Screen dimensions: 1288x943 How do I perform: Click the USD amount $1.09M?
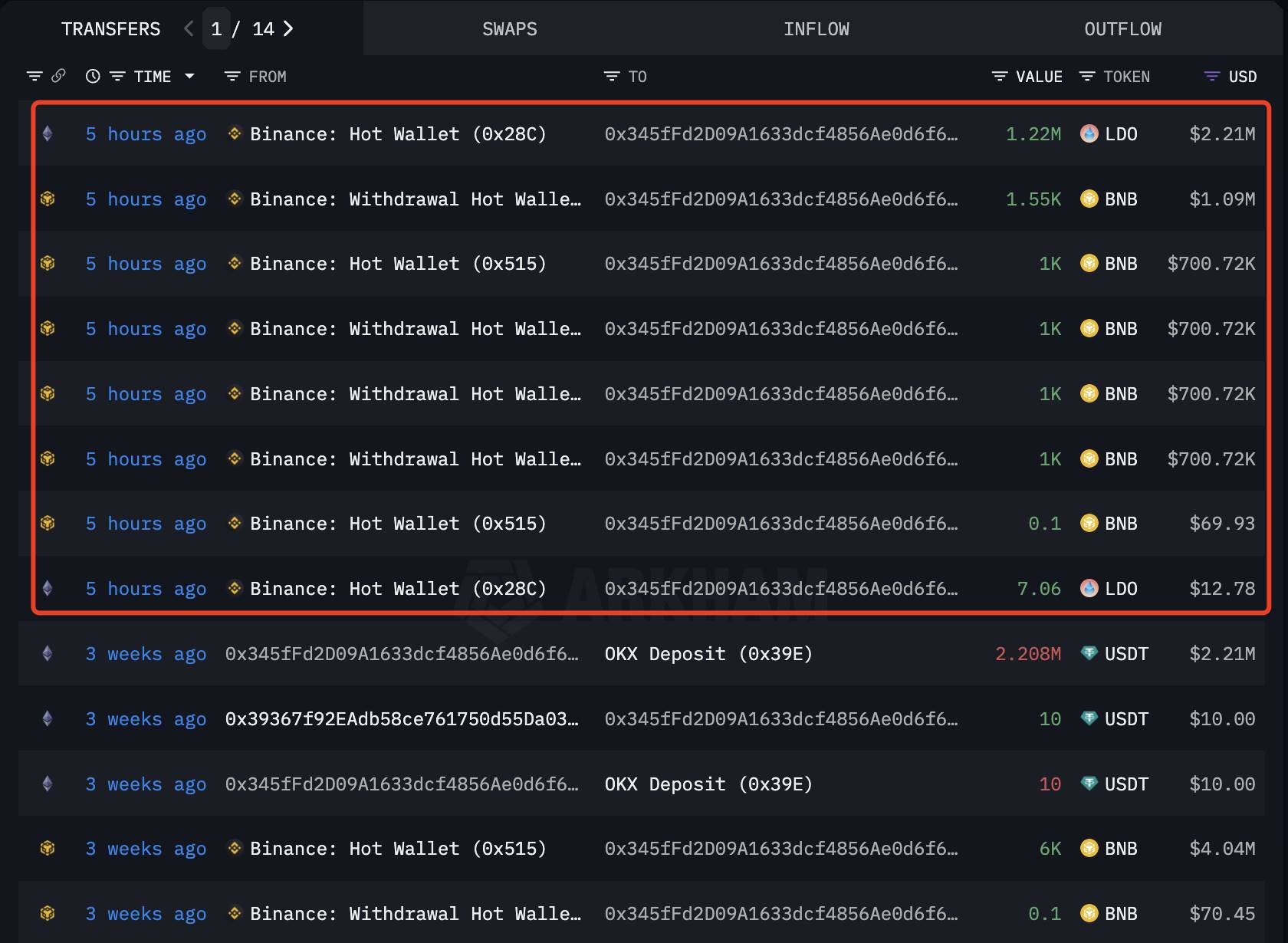[1222, 199]
